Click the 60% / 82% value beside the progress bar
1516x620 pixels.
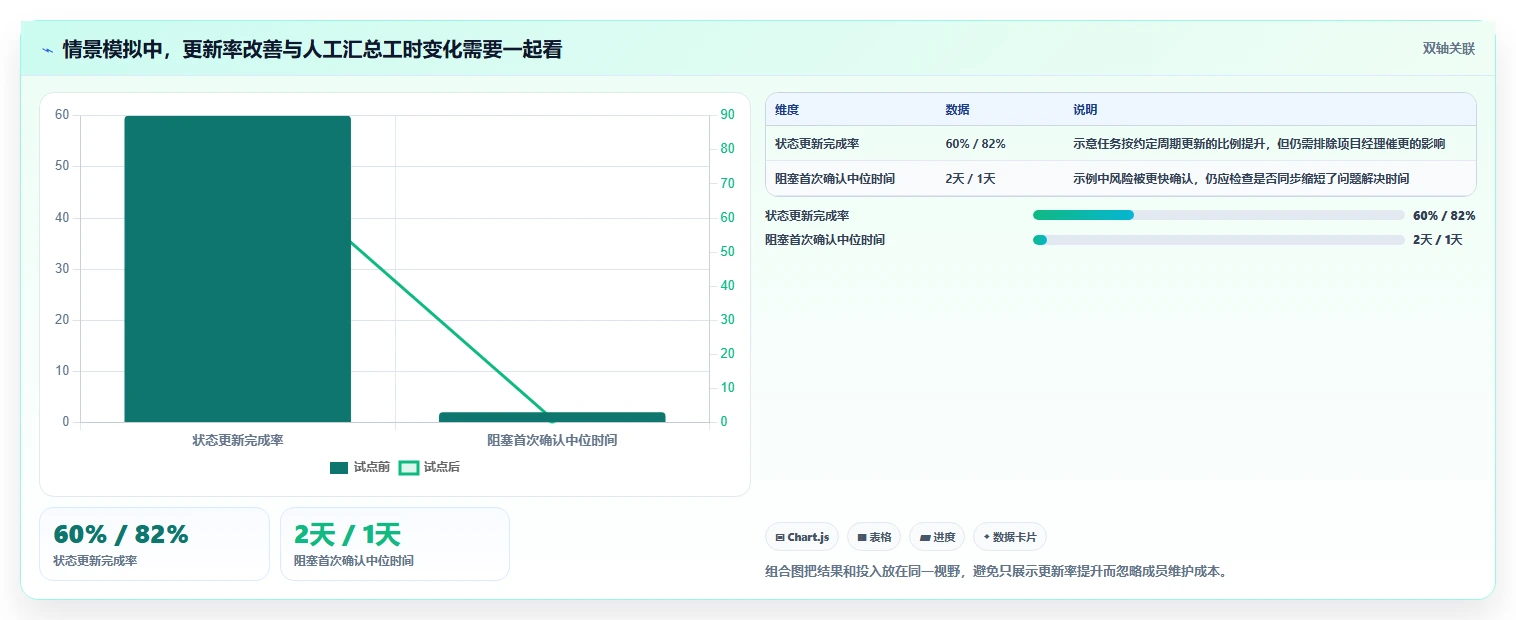(x=1444, y=216)
